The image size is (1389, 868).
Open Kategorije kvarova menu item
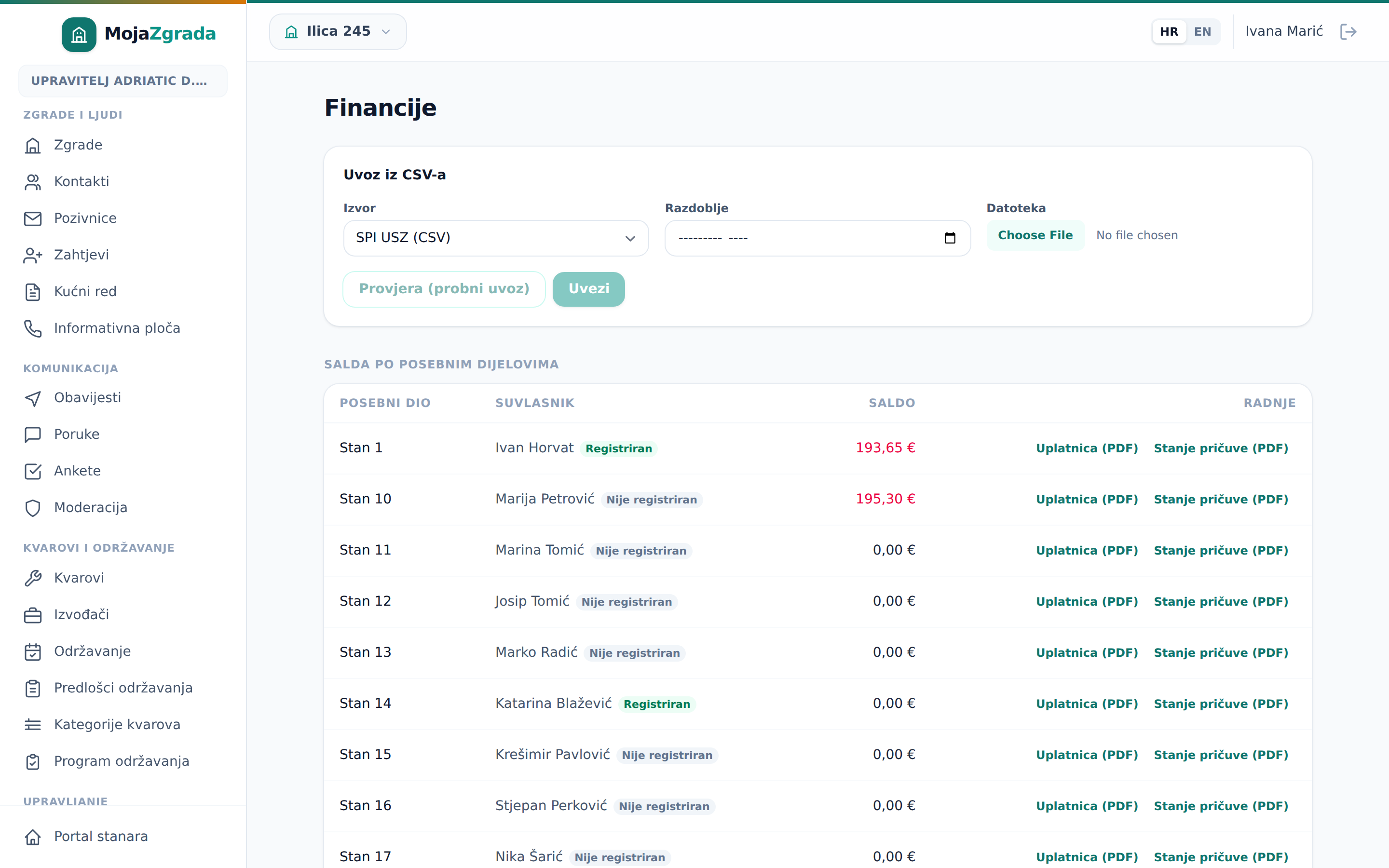pyautogui.click(x=123, y=724)
